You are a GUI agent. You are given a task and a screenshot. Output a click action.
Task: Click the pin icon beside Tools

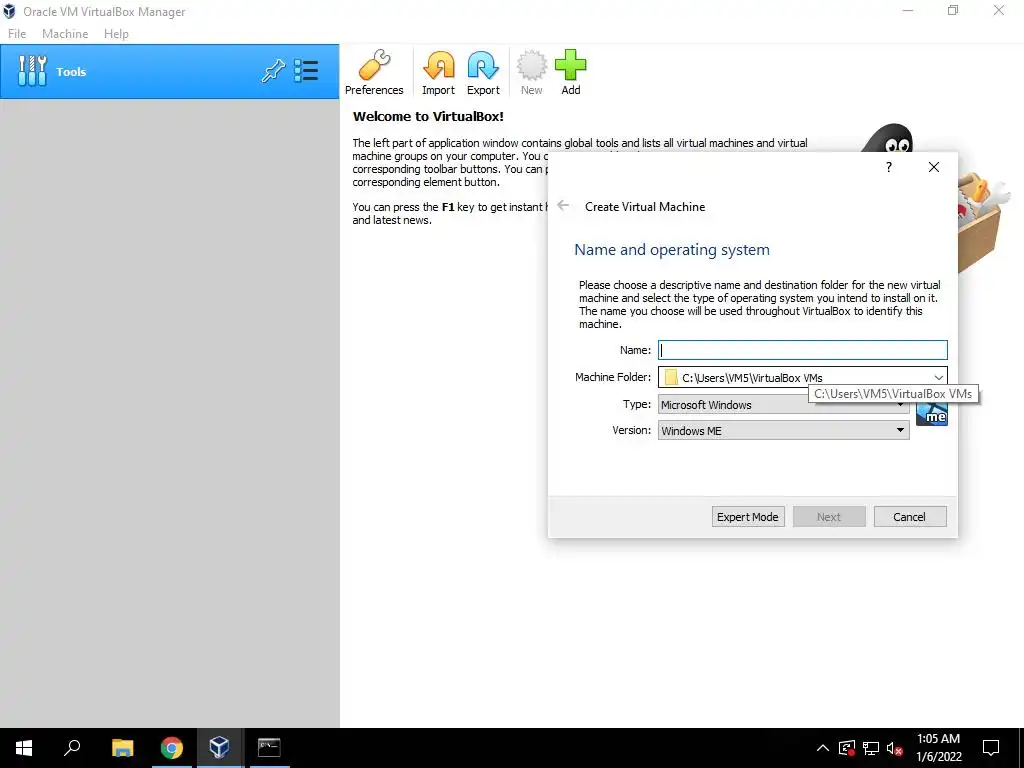(x=273, y=71)
